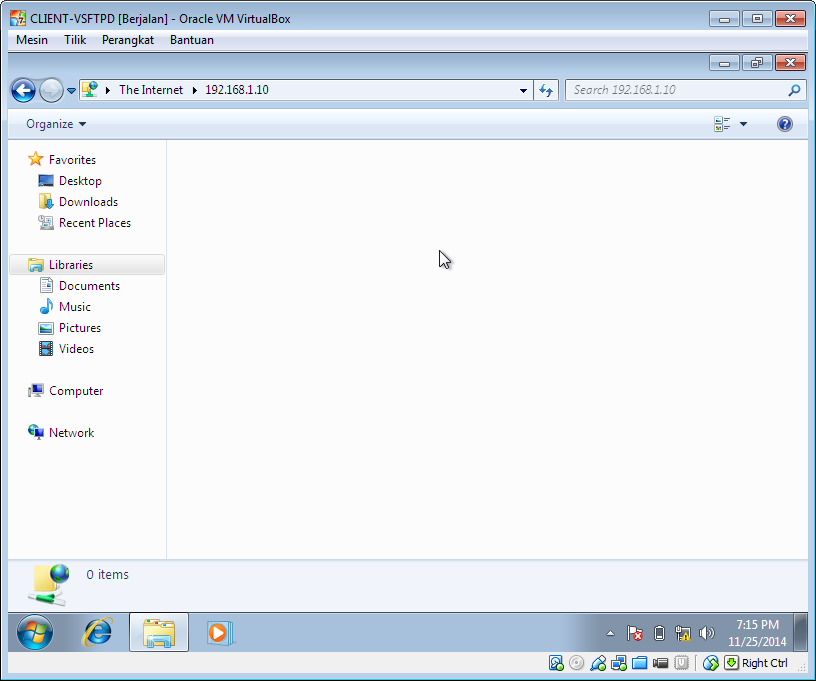Select Network in the navigation pane
The width and height of the screenshot is (816, 681).
coord(71,433)
